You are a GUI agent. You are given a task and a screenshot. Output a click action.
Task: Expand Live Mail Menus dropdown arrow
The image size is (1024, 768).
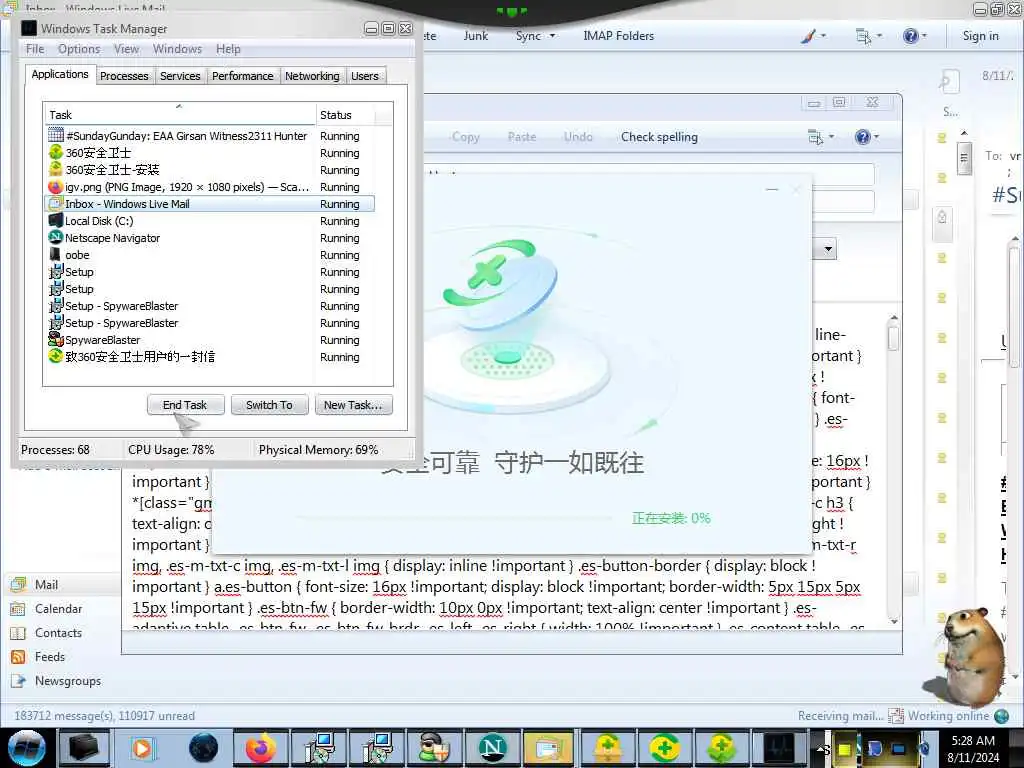click(879, 36)
